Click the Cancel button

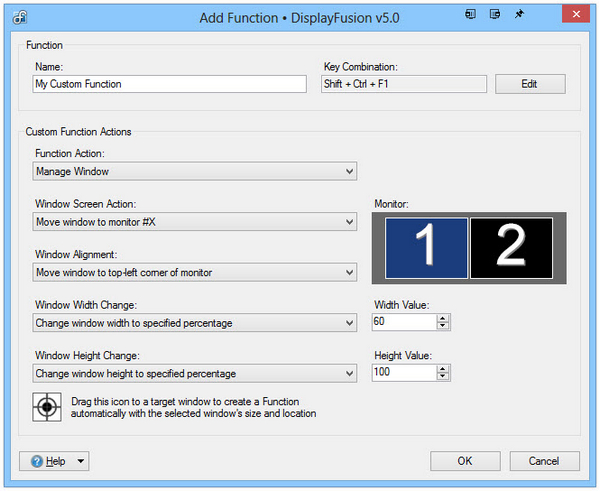tap(544, 461)
